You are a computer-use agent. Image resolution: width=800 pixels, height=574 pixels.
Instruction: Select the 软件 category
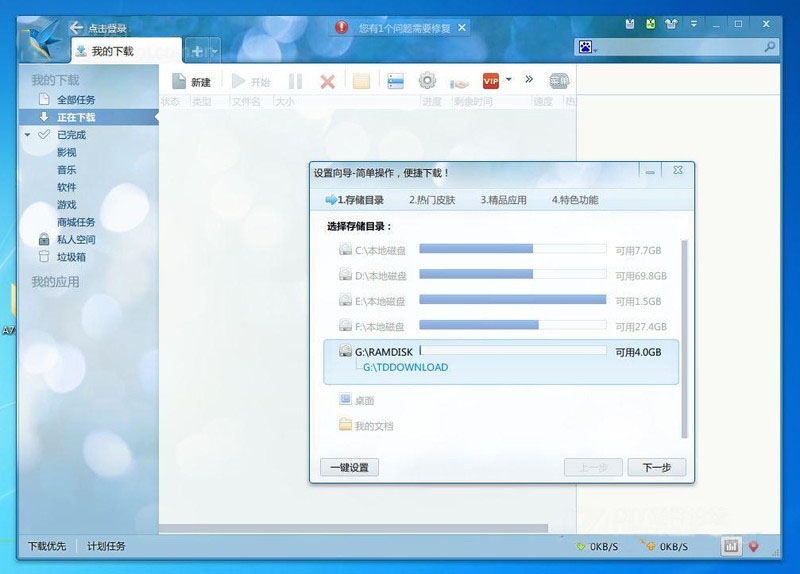pyautogui.click(x=67, y=187)
